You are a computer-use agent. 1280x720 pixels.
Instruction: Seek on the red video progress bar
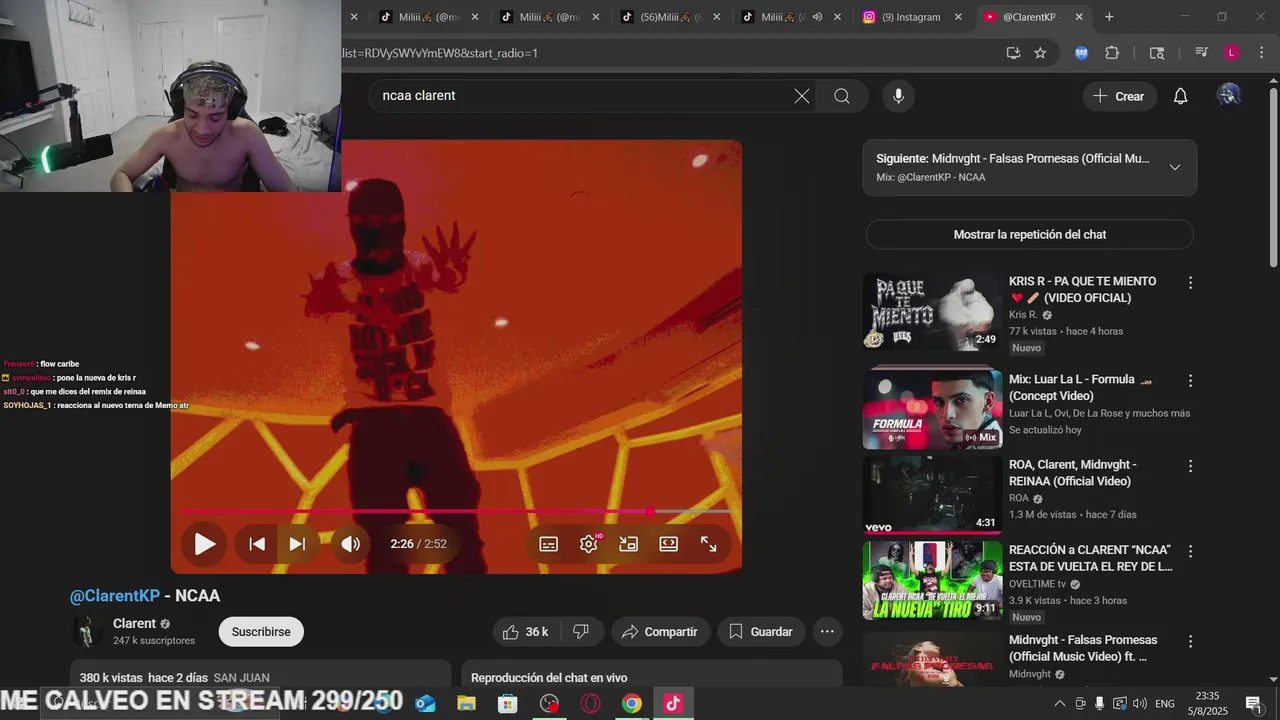click(456, 511)
